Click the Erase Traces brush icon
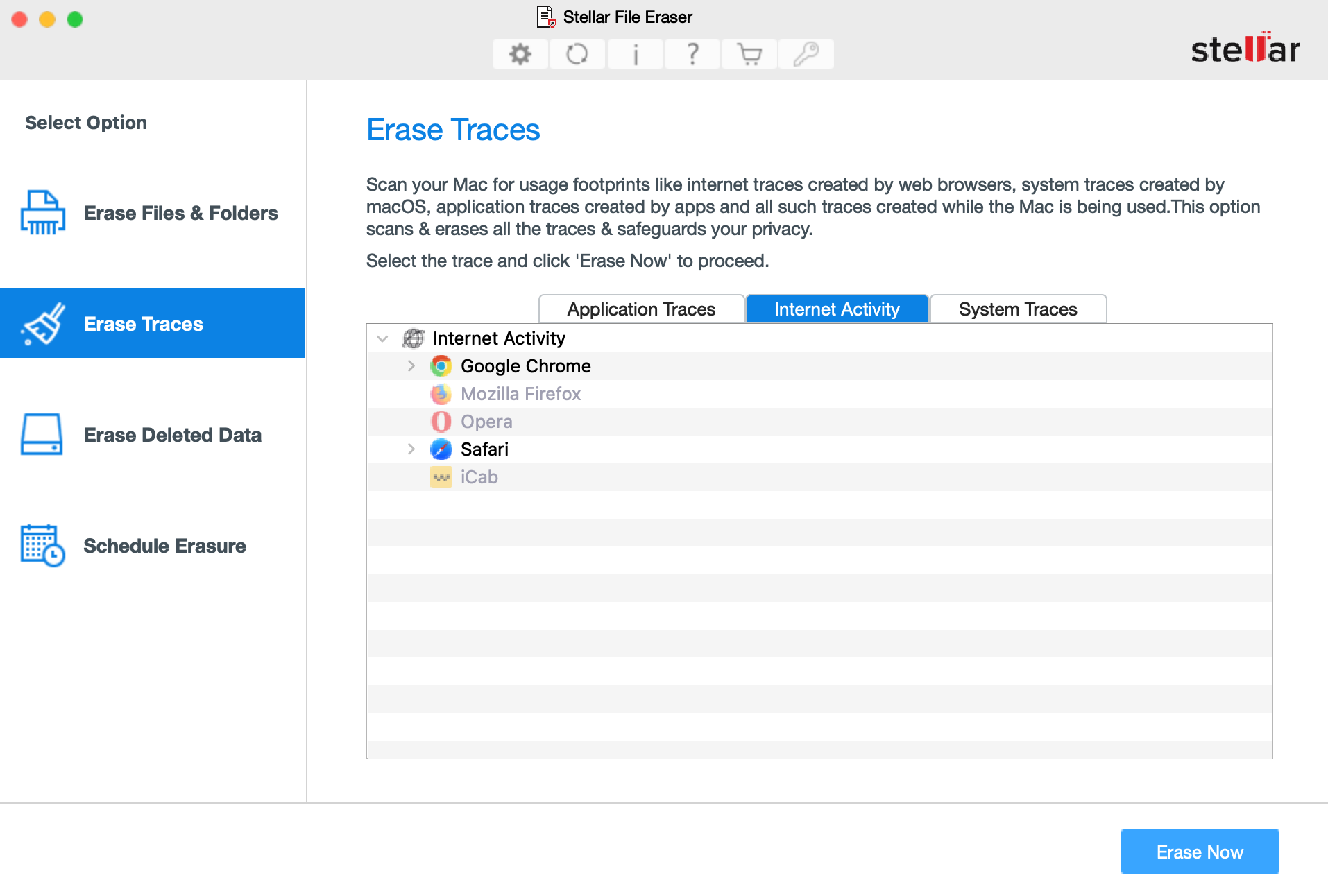 coord(43,324)
